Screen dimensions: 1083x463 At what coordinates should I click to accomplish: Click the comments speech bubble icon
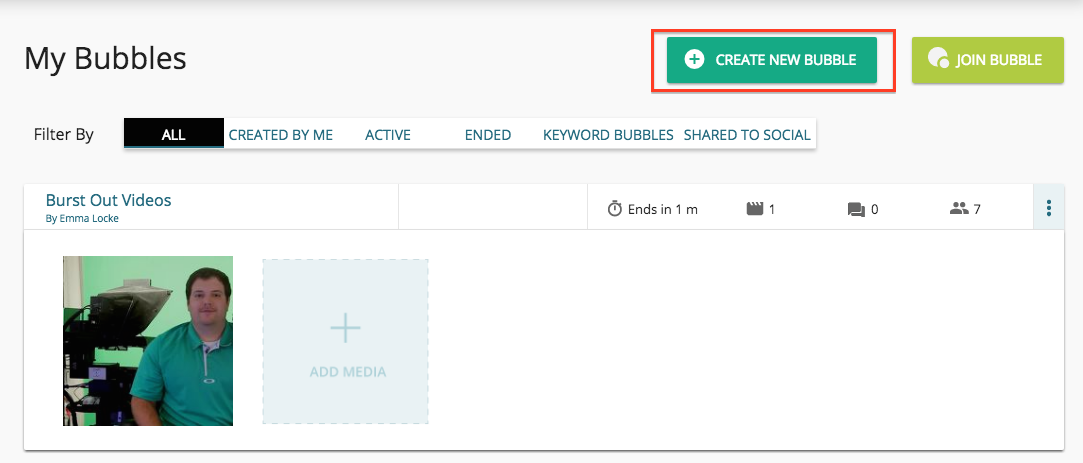click(x=855, y=209)
